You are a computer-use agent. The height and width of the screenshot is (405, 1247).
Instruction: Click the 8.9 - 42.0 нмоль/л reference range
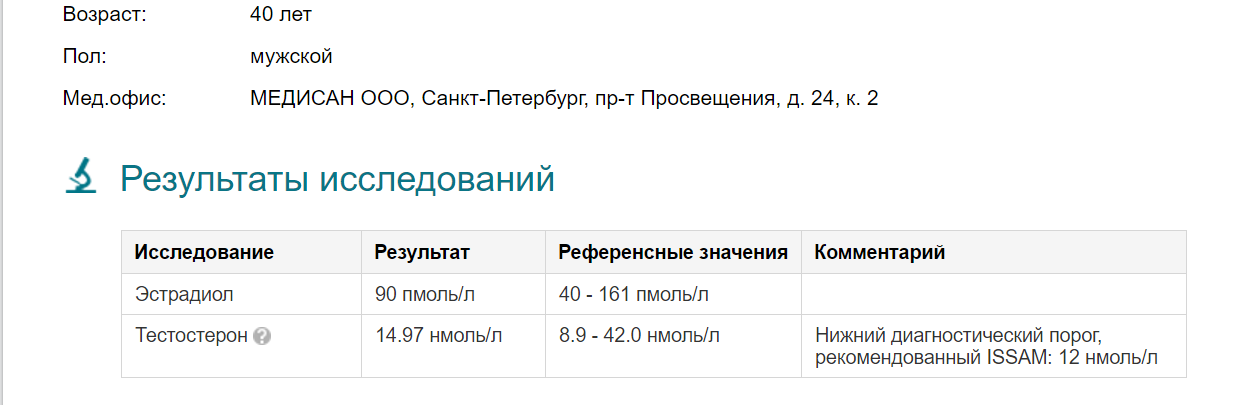(x=639, y=336)
